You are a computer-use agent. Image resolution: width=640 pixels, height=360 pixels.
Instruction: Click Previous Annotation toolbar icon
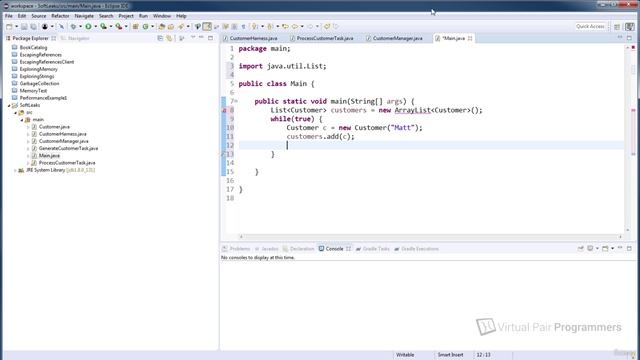tap(270, 27)
